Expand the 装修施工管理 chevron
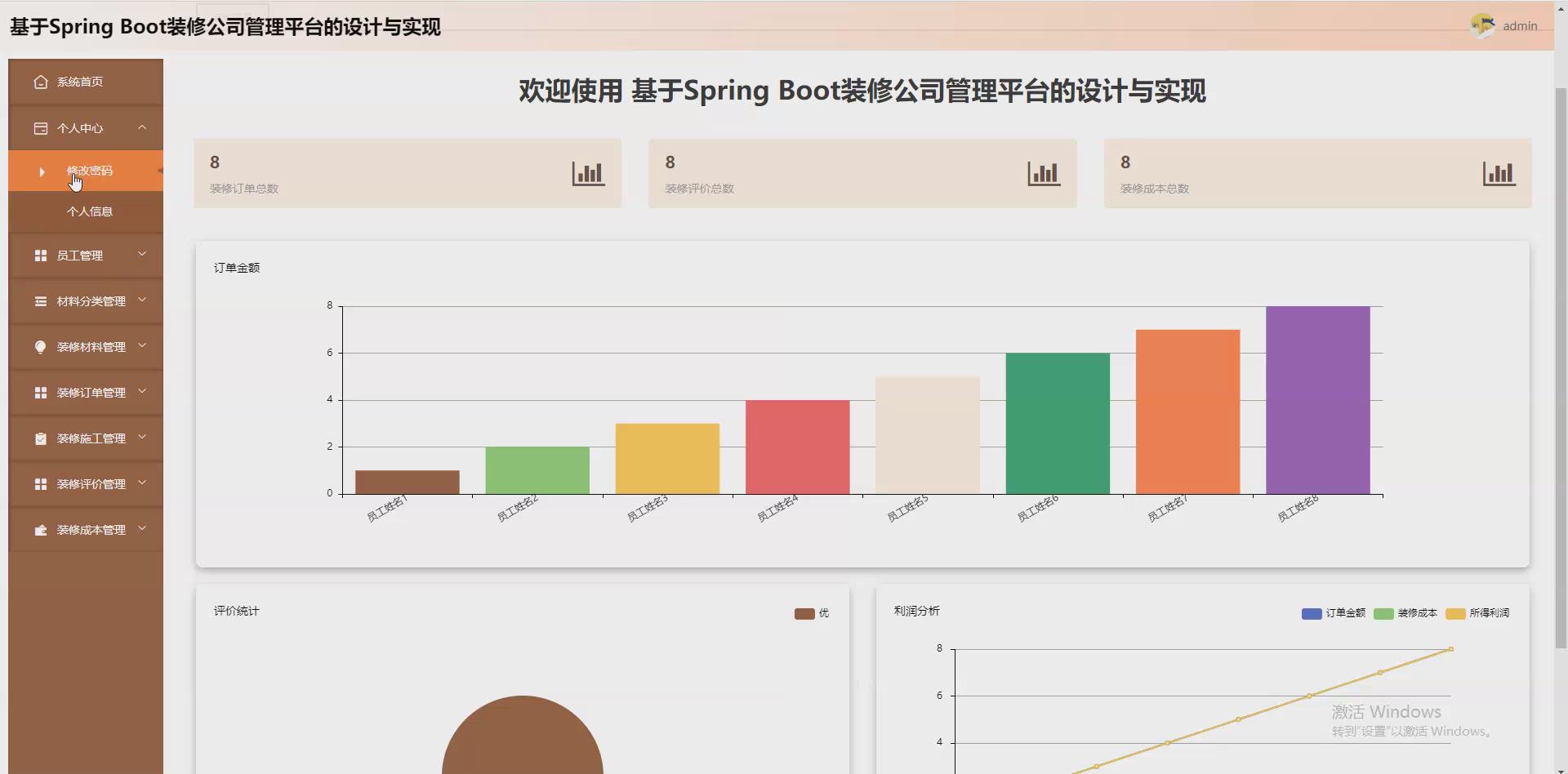1568x774 pixels. [142, 438]
